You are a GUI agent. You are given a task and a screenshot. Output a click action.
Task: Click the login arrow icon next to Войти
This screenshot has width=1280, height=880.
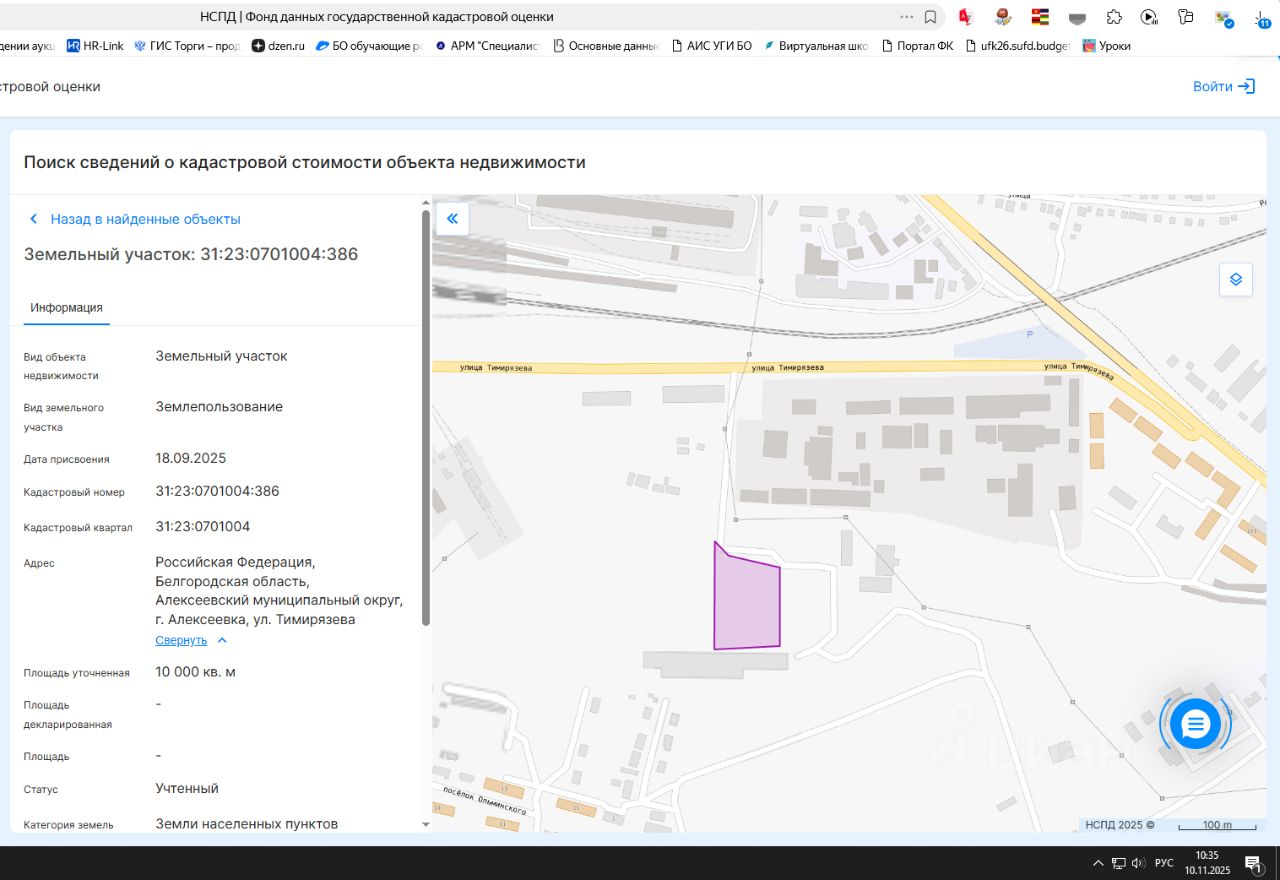coord(1246,86)
